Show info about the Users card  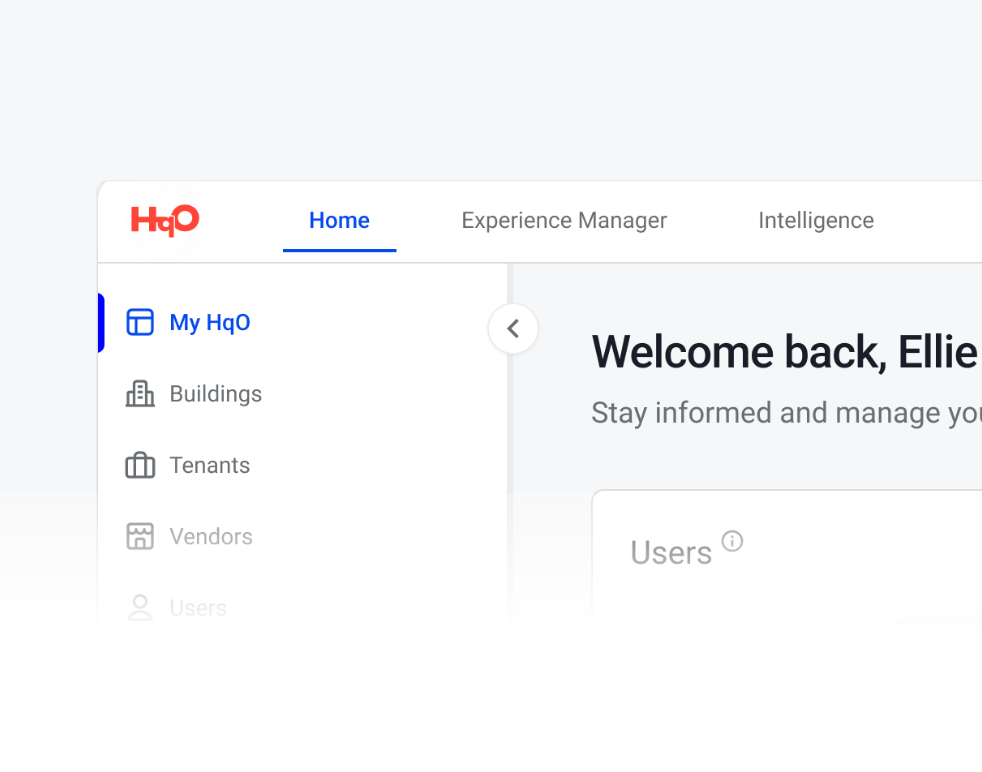click(732, 541)
